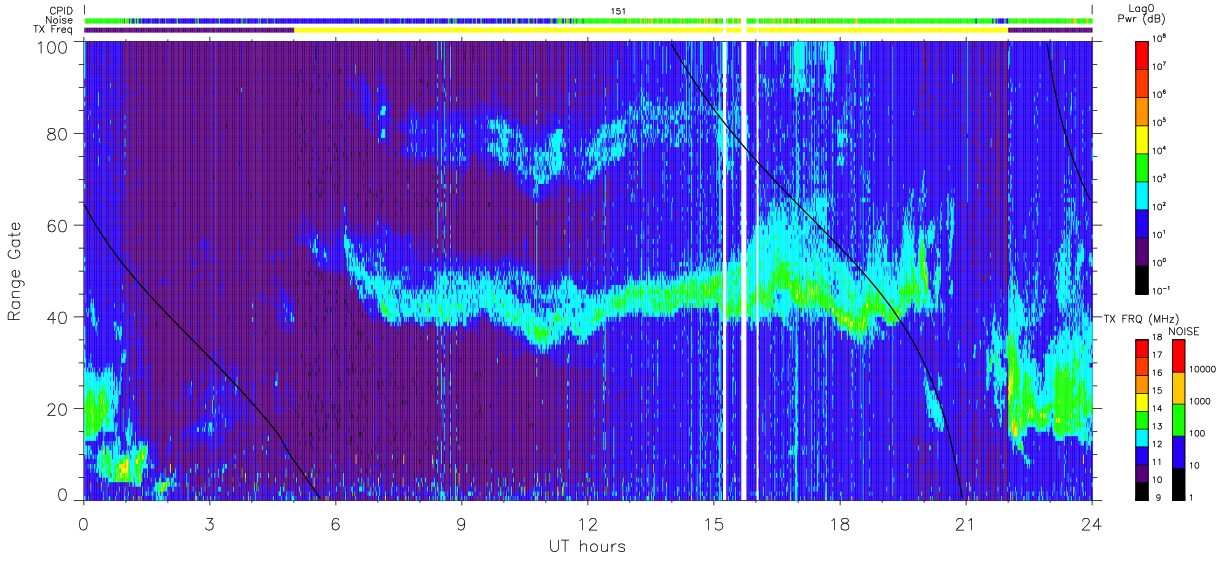Click the x-axis tick label '18'
Screen dimensions: 1228x567
pos(840,523)
